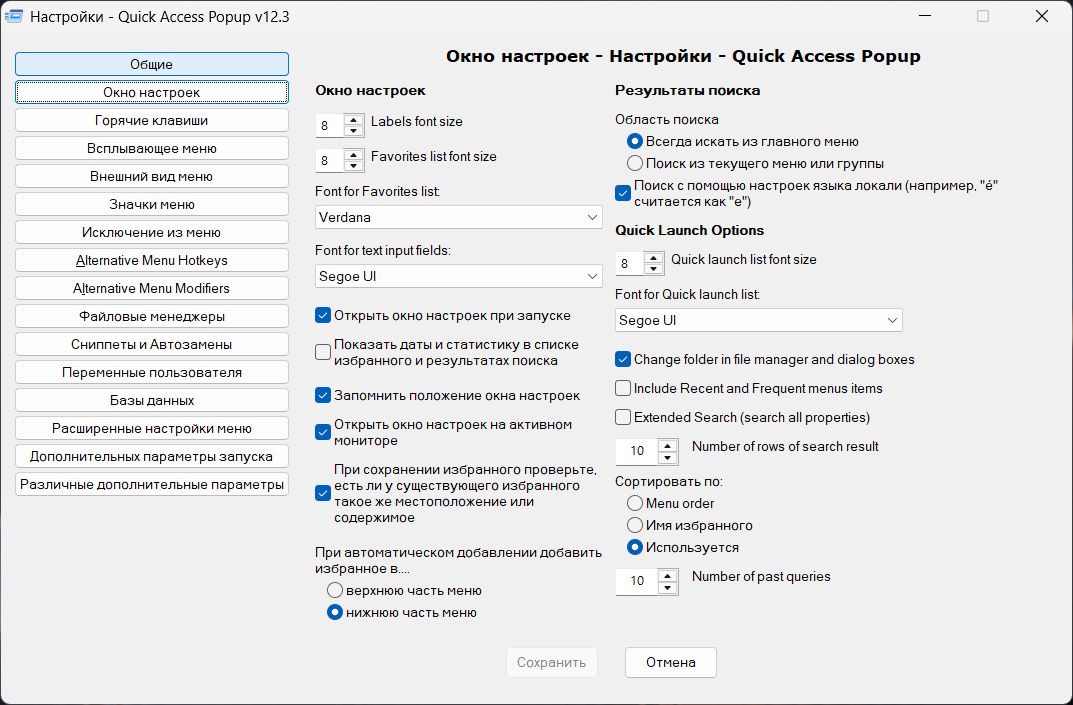Check Extended Search (search all properties)
1073x705 pixels.
(623, 417)
